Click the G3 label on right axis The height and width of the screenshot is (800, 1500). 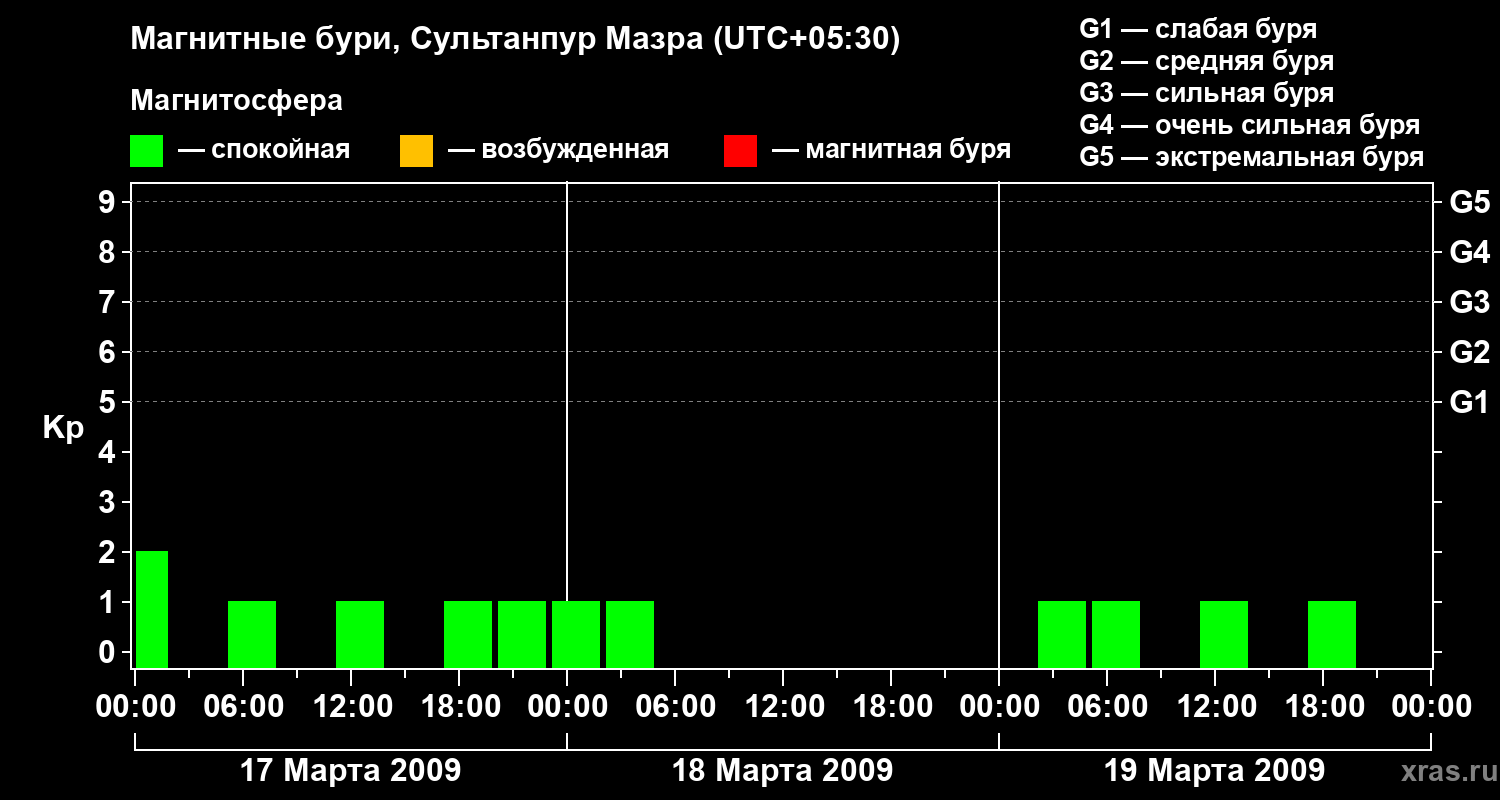point(1469,302)
